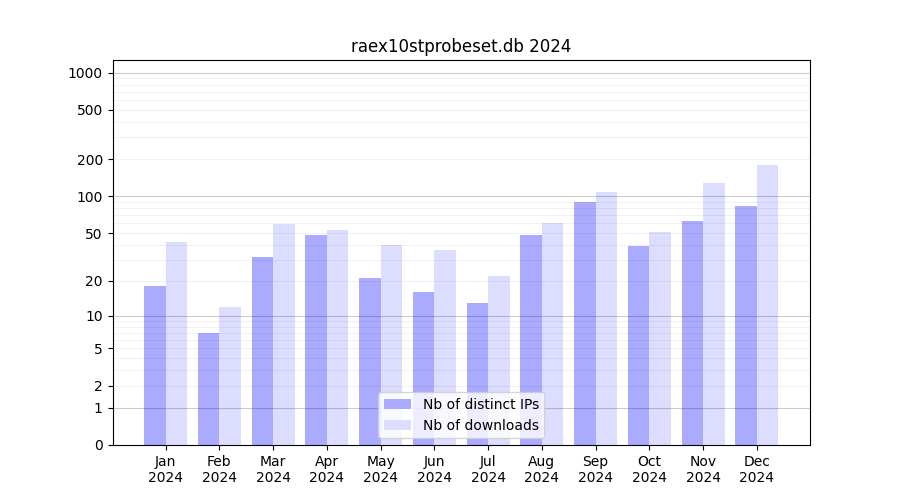Select the January downloads bar

[x=176, y=343]
